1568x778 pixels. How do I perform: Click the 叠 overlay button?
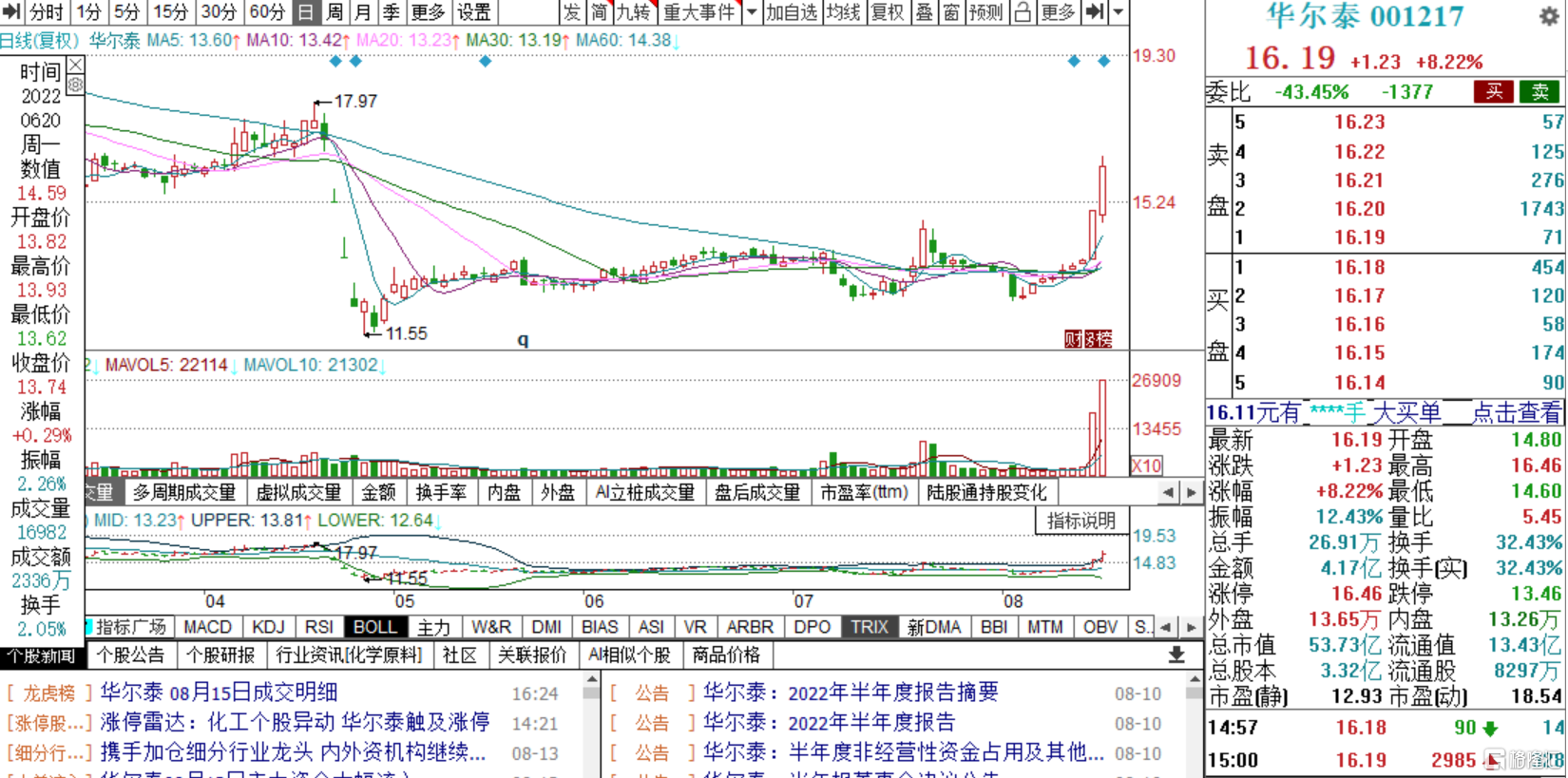[x=925, y=12]
